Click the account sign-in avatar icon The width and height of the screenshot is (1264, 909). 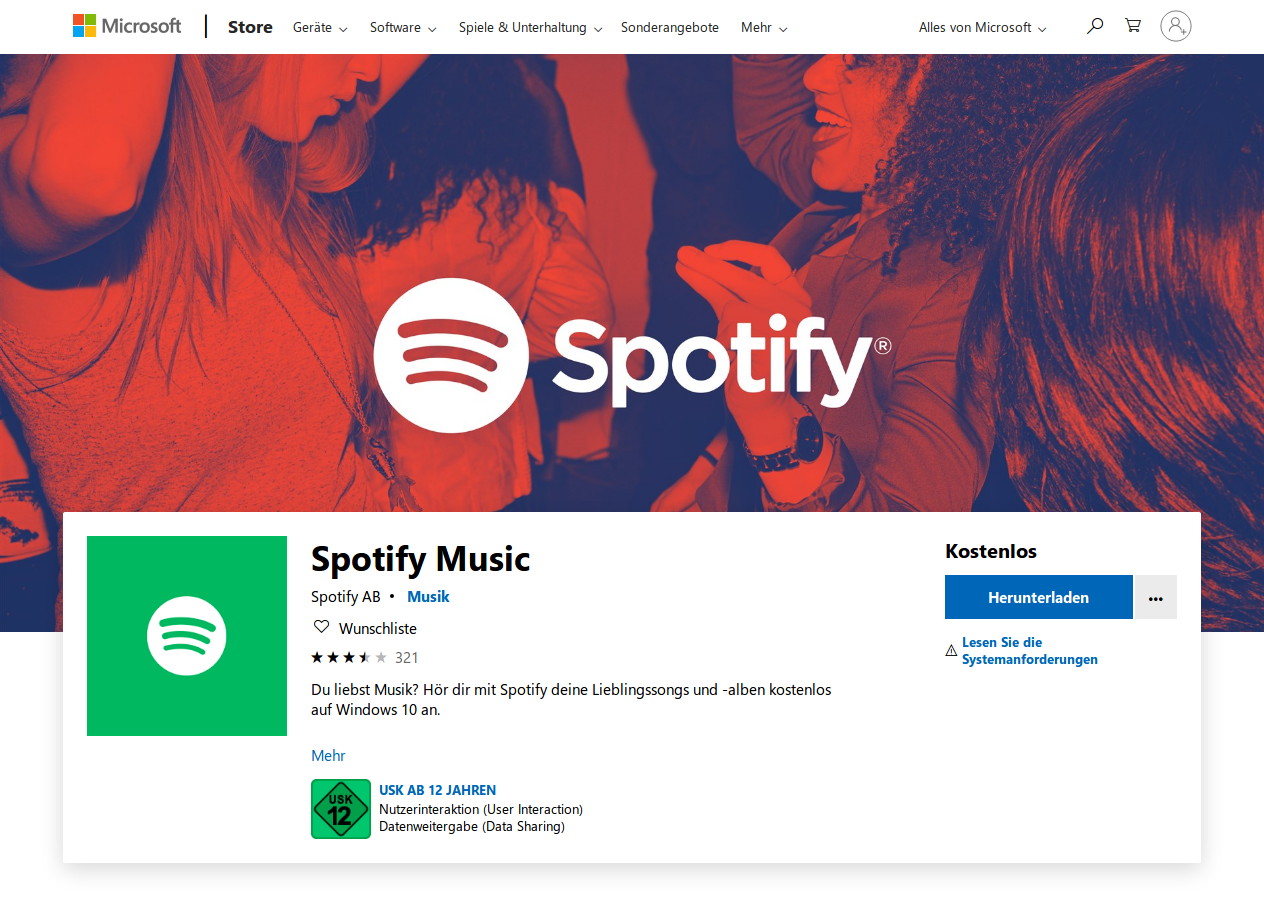(x=1176, y=26)
